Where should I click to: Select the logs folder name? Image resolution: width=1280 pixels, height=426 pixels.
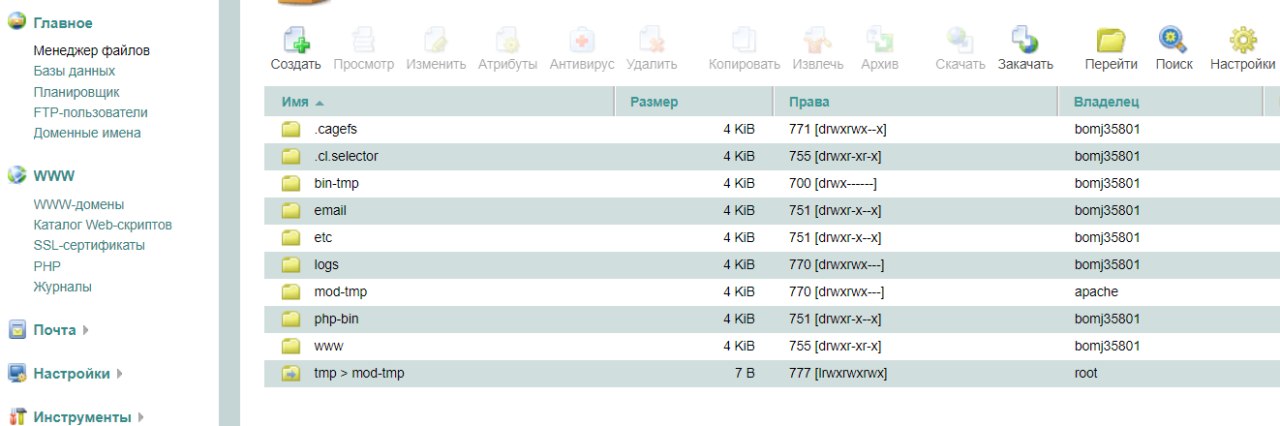click(326, 265)
